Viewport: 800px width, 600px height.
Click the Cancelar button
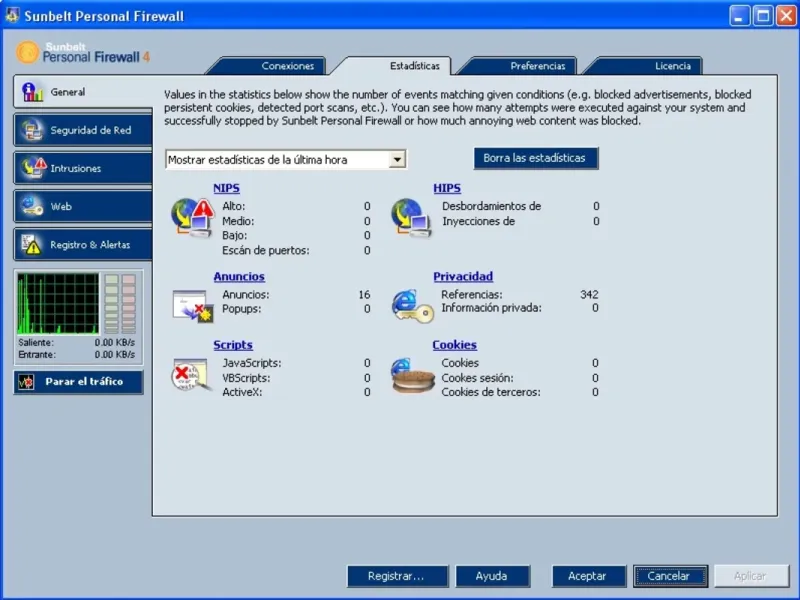[670, 576]
